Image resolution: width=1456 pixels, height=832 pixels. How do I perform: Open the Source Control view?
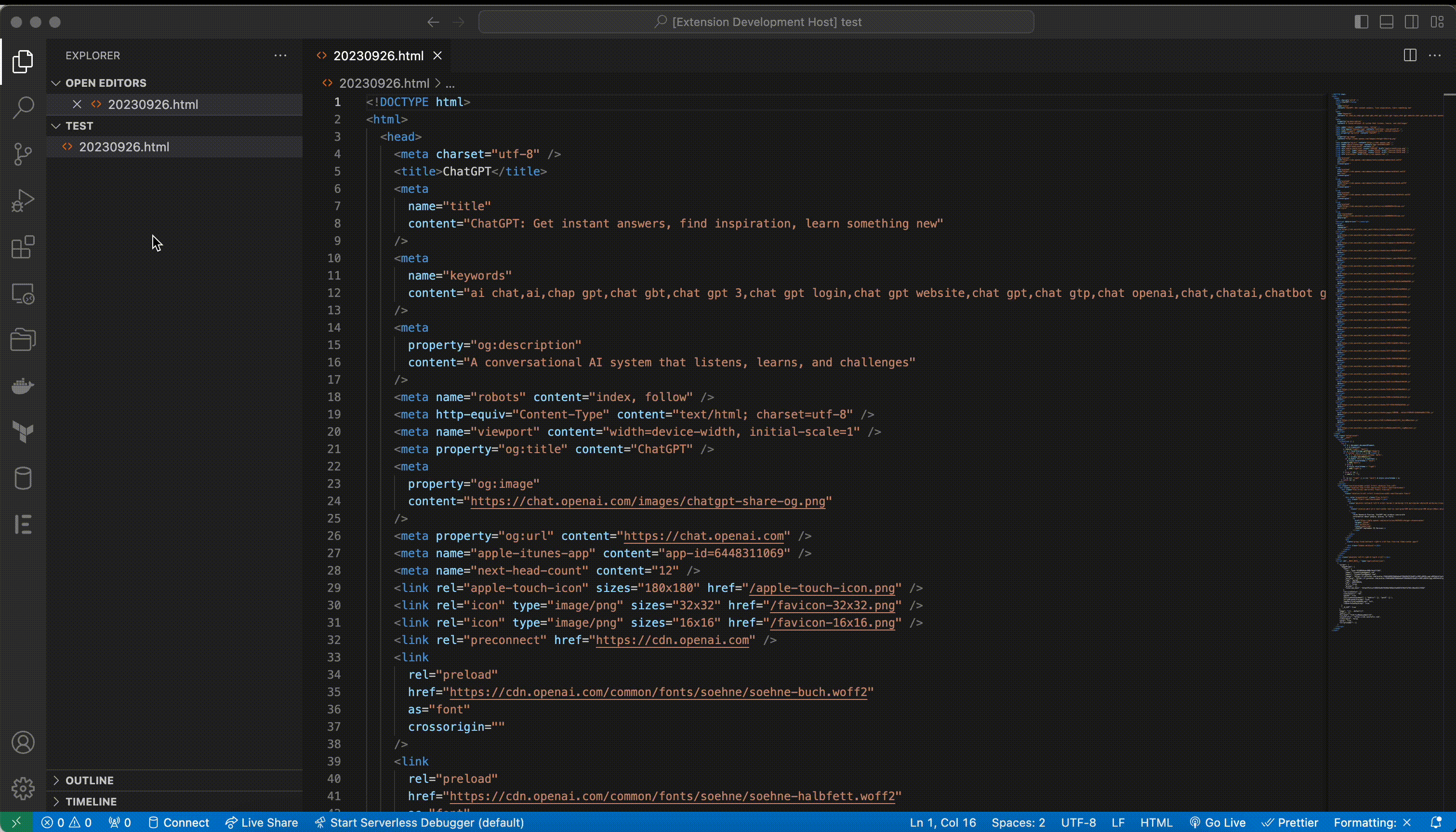click(23, 154)
